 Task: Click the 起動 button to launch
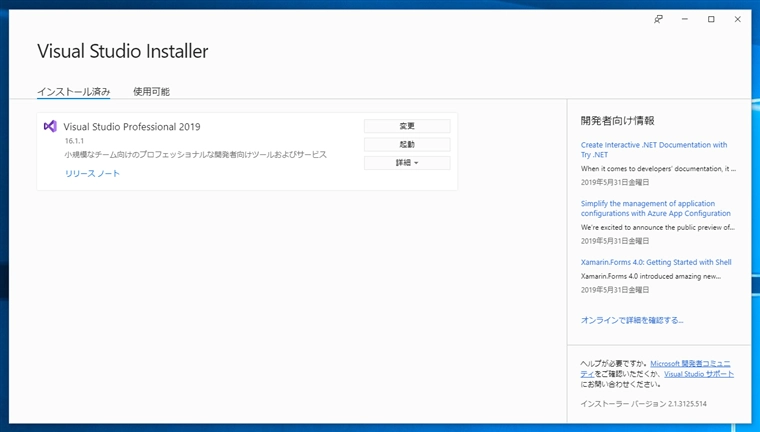[407, 144]
